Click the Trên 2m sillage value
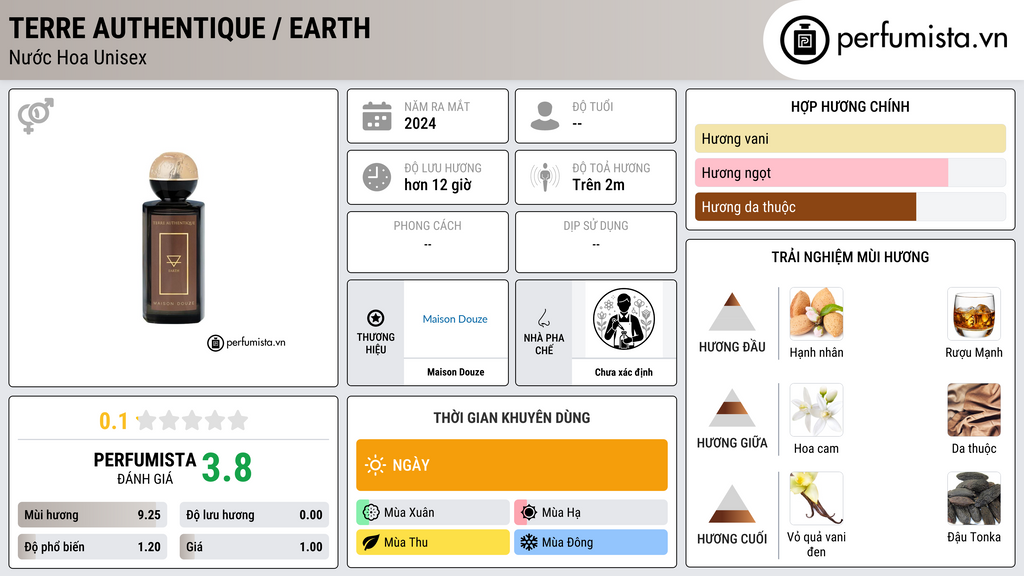Viewport: 1024px width, 576px height. (x=599, y=185)
